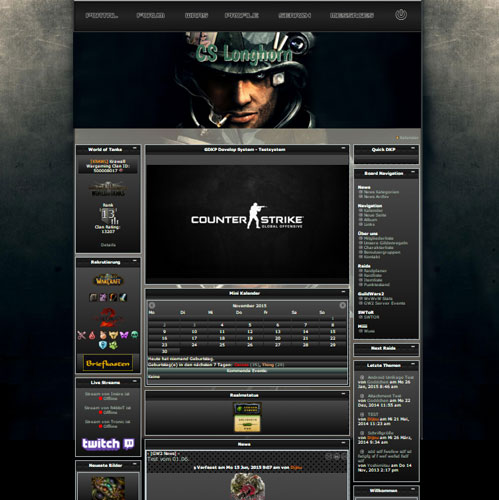Click the yellow Briefkasten button
The height and width of the screenshot is (500, 499).
(x=108, y=363)
